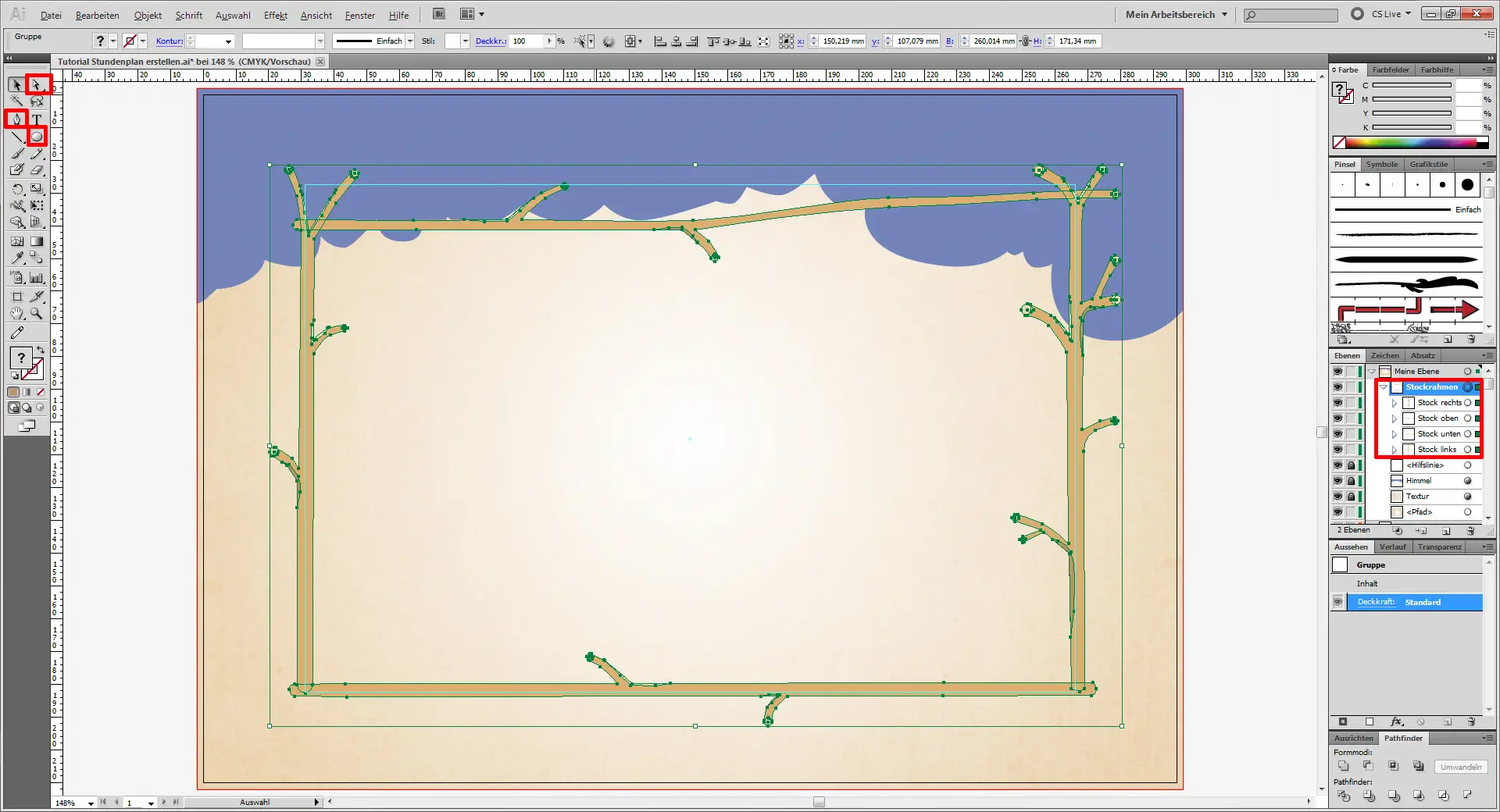Open the Effekt menu
Screen dimensions: 1500x812
275,15
